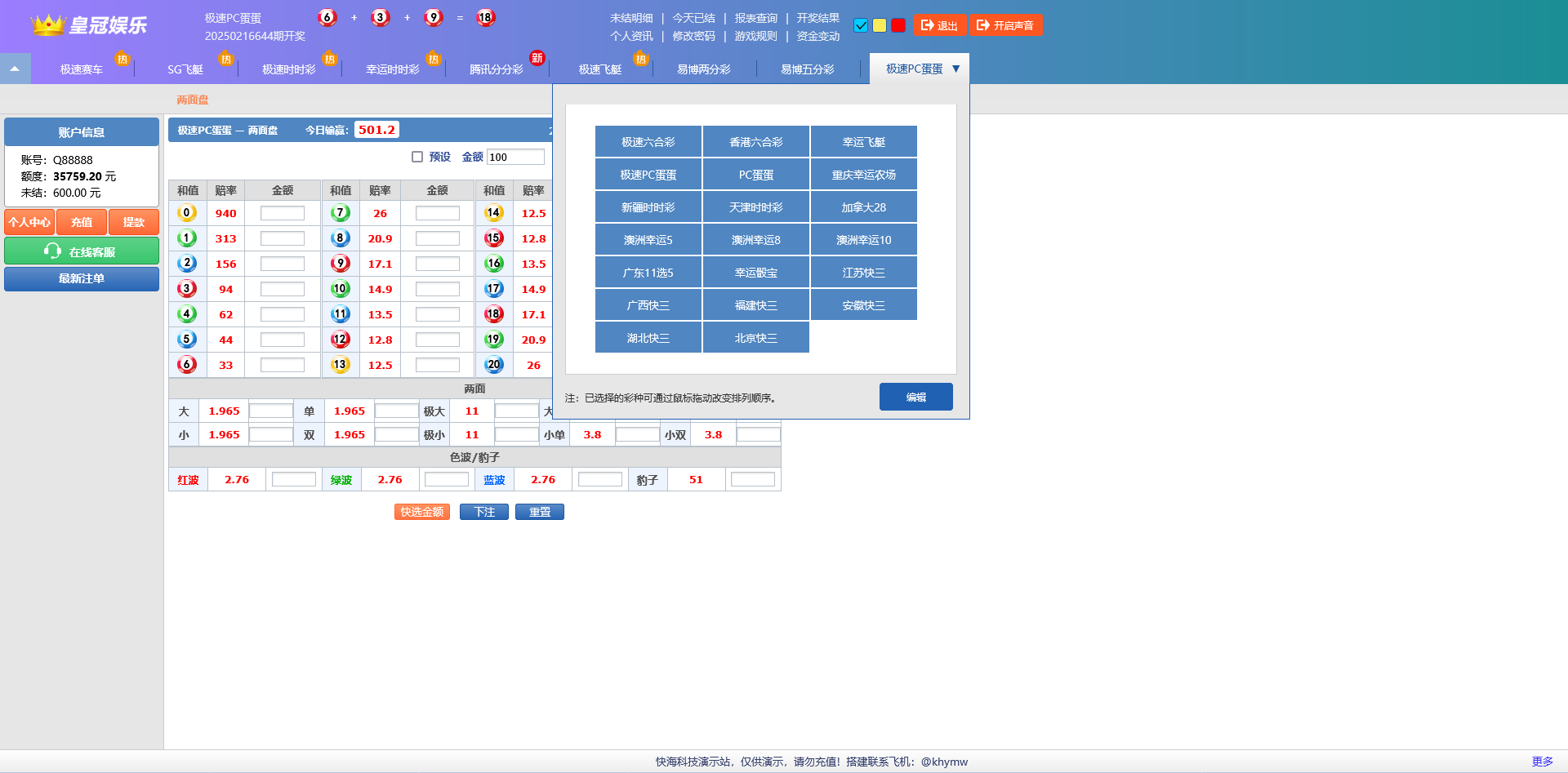
Task: Select the red theme swatch
Action: click(x=898, y=25)
